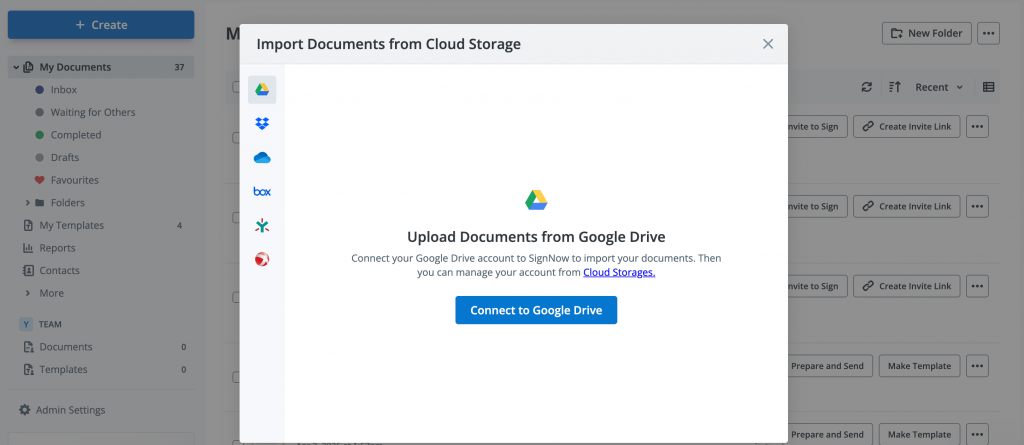Open more options next to New Folder
This screenshot has width=1024, height=445.
pos(989,33)
